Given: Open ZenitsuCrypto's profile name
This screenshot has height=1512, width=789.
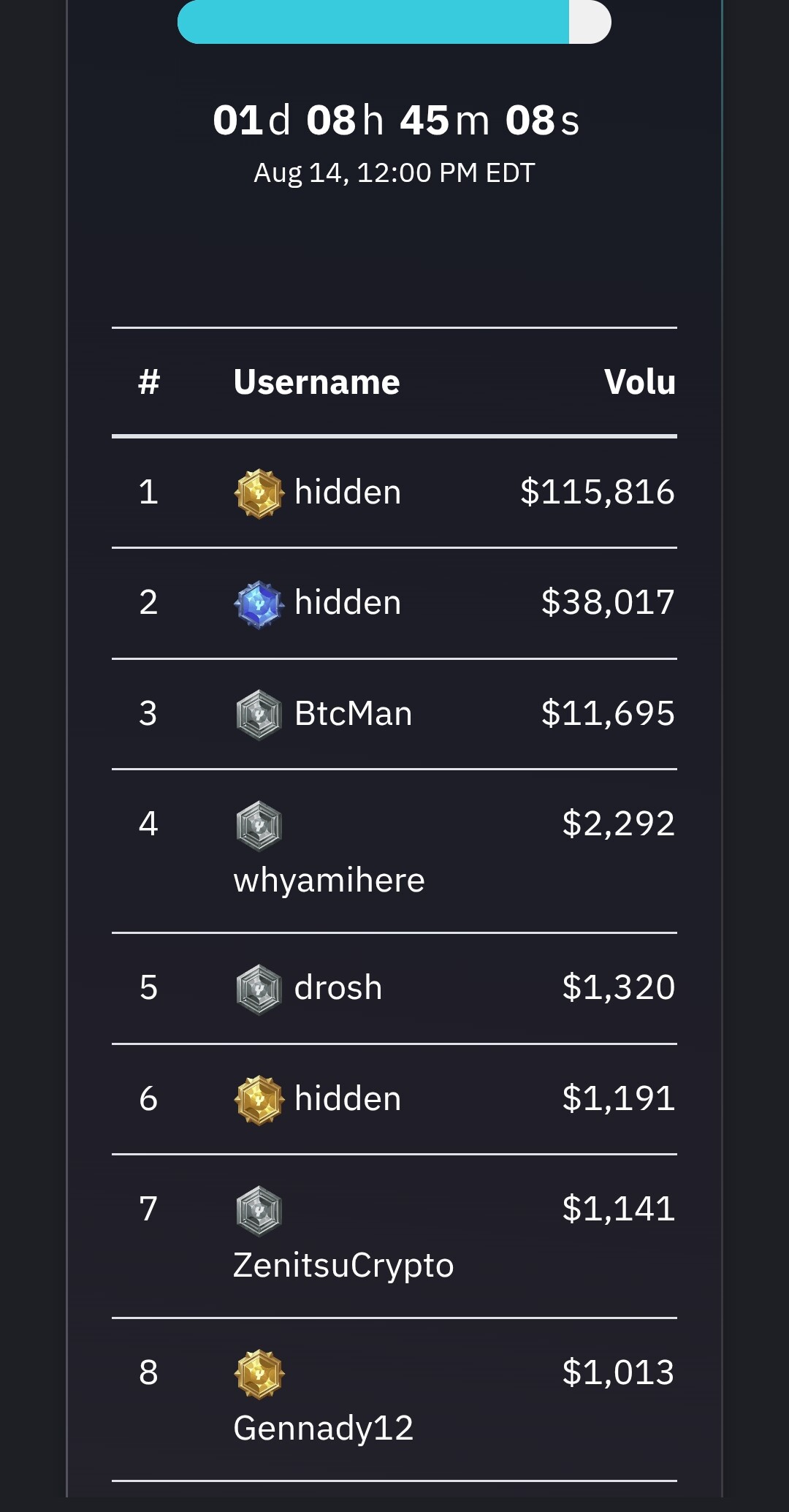Looking at the screenshot, I should coord(343,1266).
